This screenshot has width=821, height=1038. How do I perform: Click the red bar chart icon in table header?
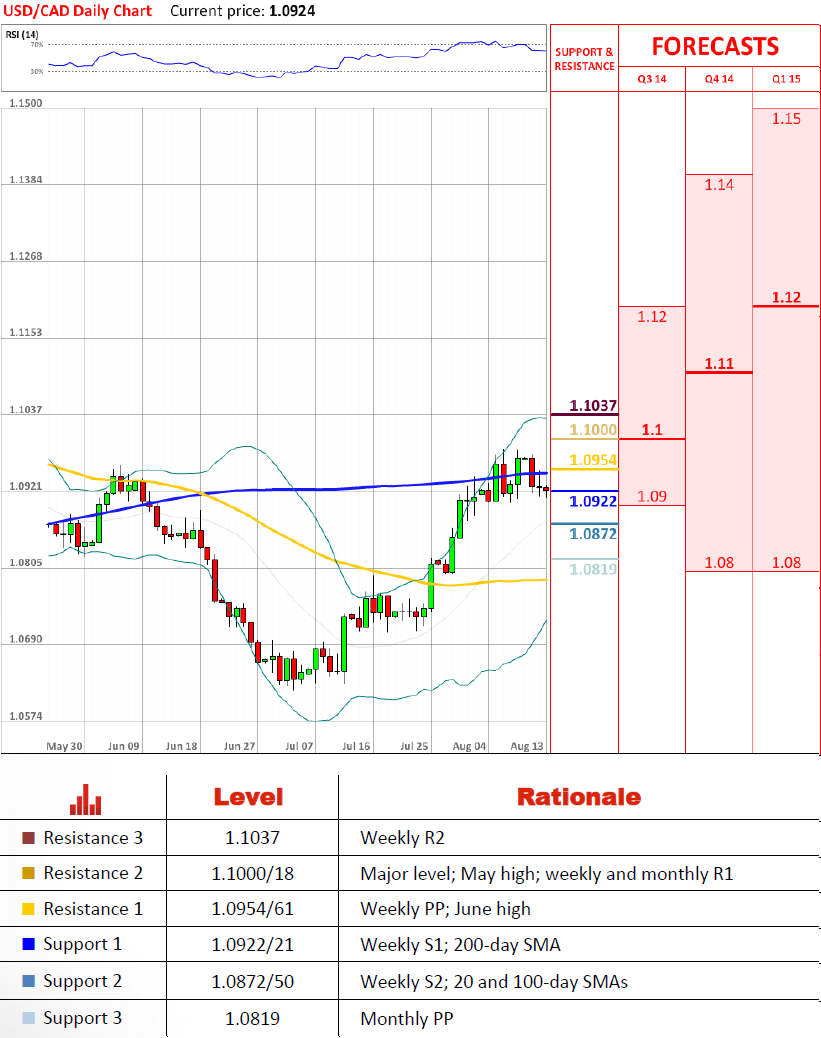click(x=85, y=799)
